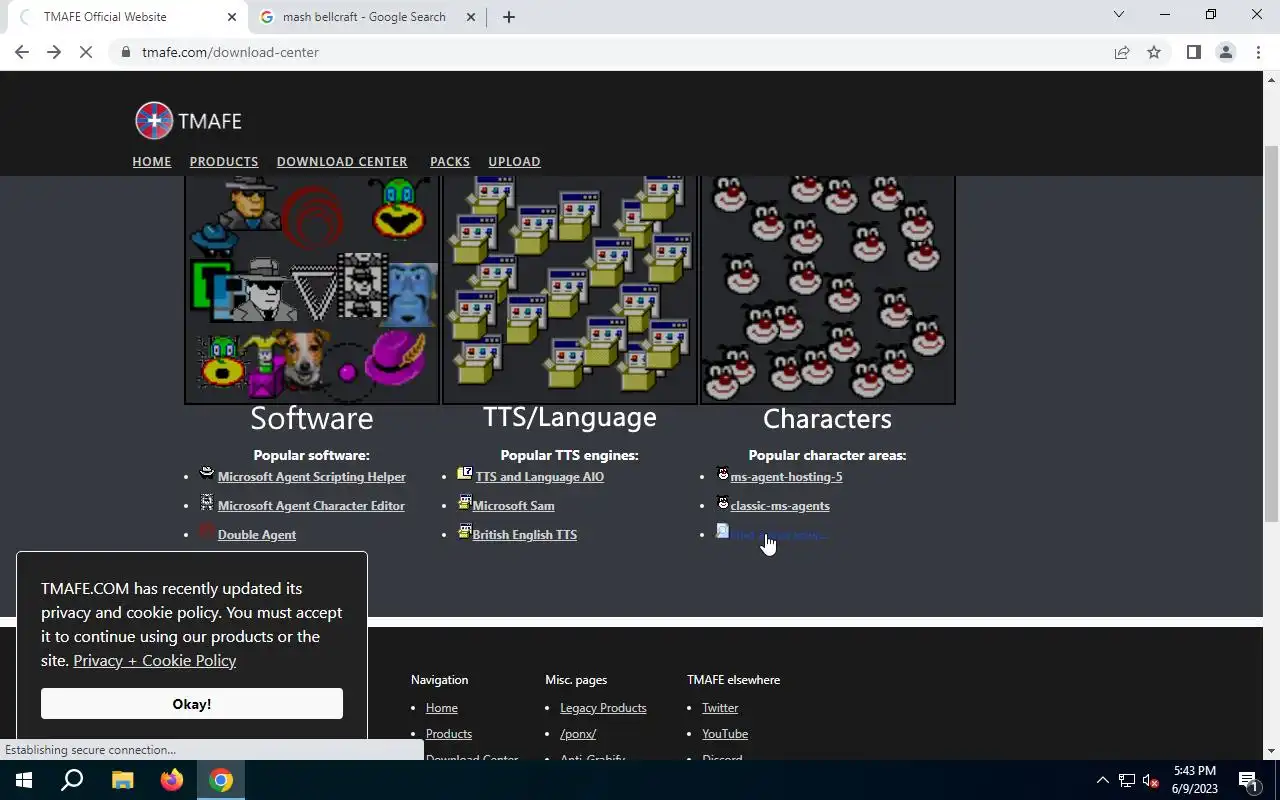Open the Chrome profile avatar
This screenshot has height=800, width=1280.
point(1225,52)
